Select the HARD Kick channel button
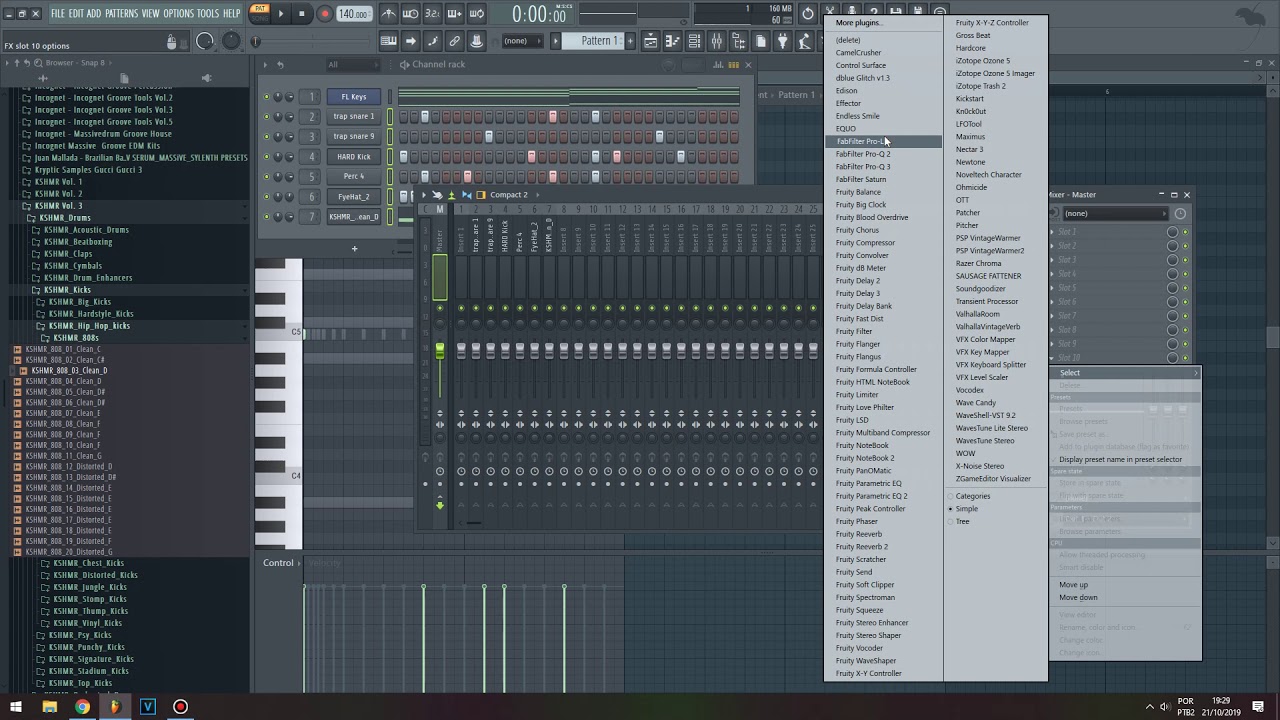The height and width of the screenshot is (720, 1280). click(354, 157)
